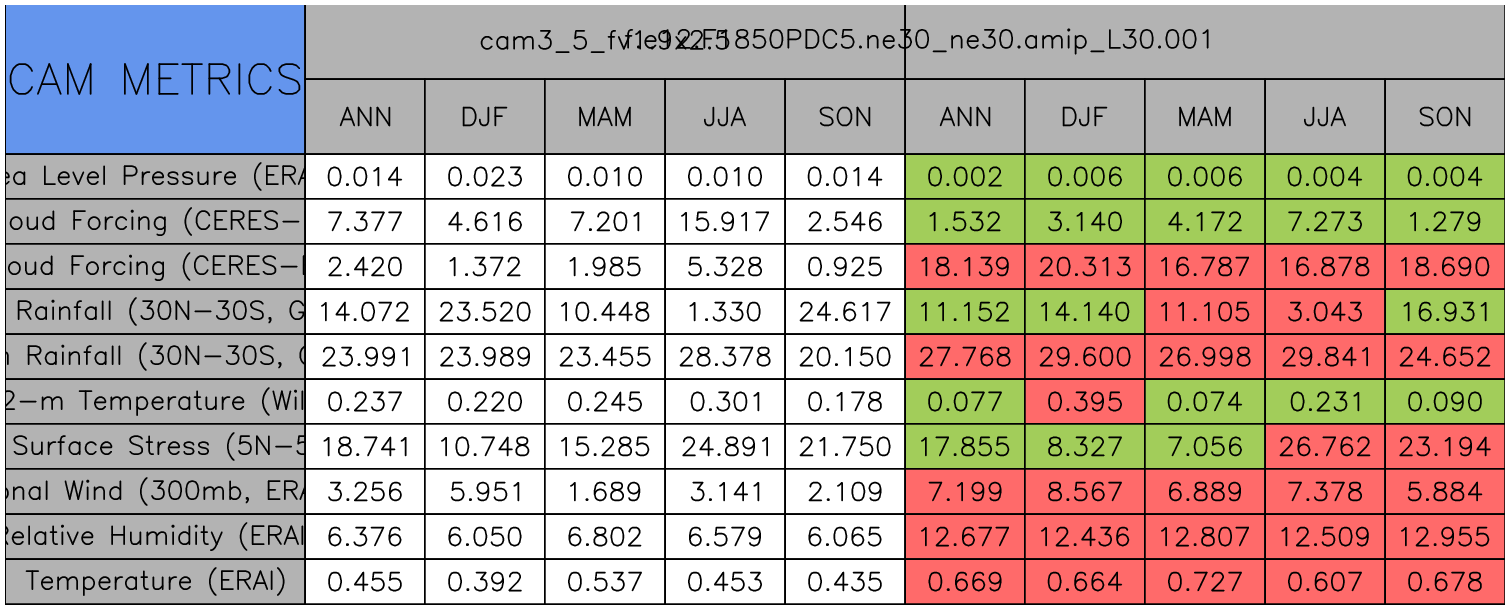Select the cell with value 12.955

point(1445,537)
